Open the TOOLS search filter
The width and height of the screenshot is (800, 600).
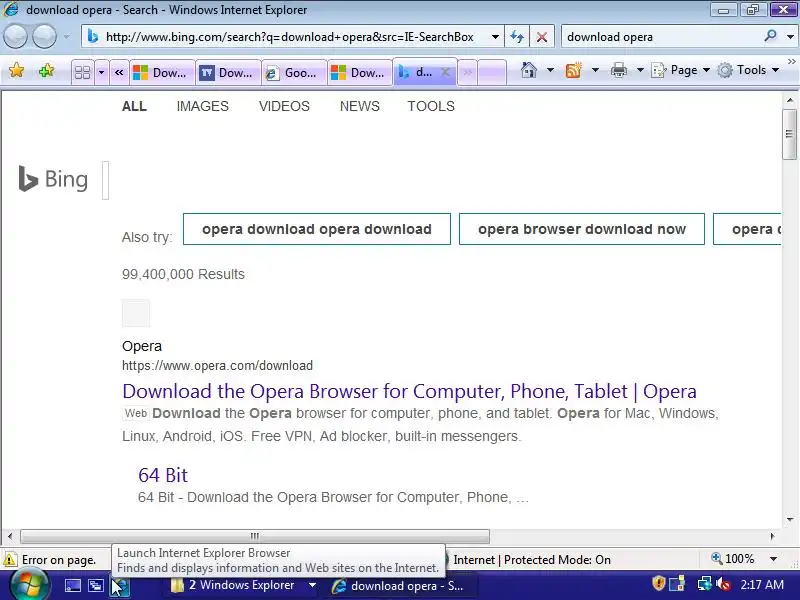point(431,106)
